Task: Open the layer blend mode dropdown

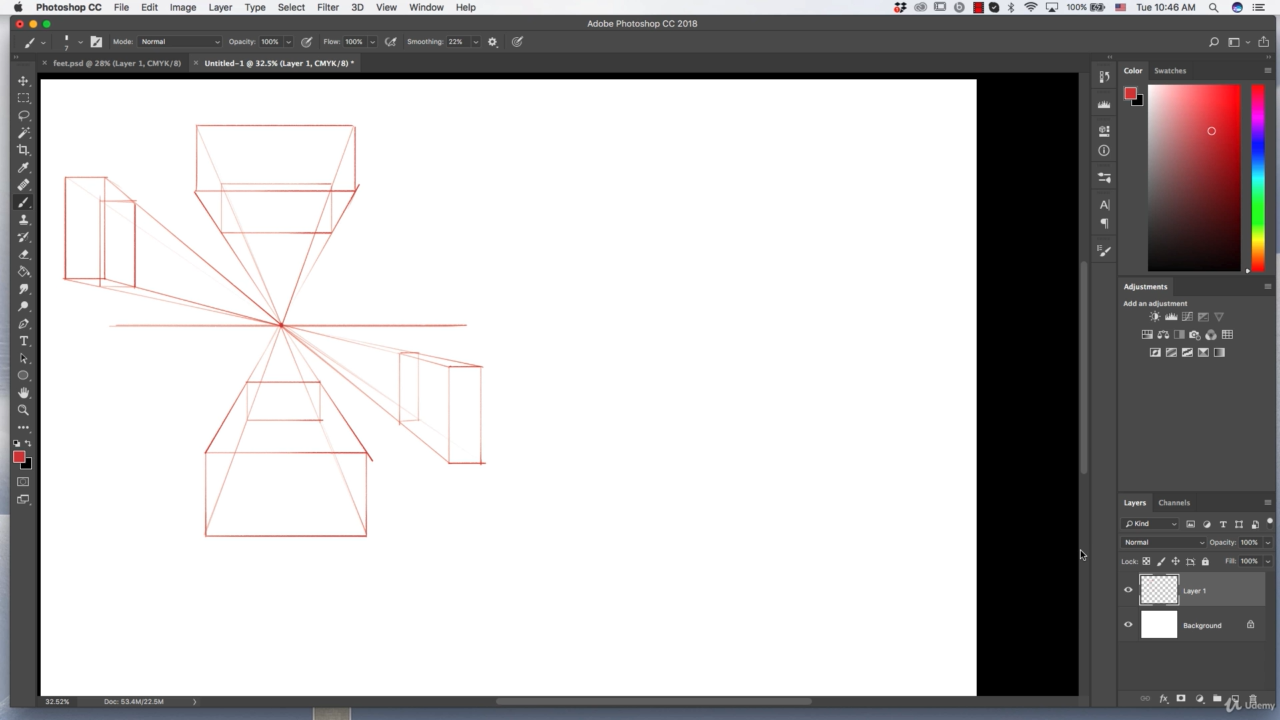Action: 1164,542
